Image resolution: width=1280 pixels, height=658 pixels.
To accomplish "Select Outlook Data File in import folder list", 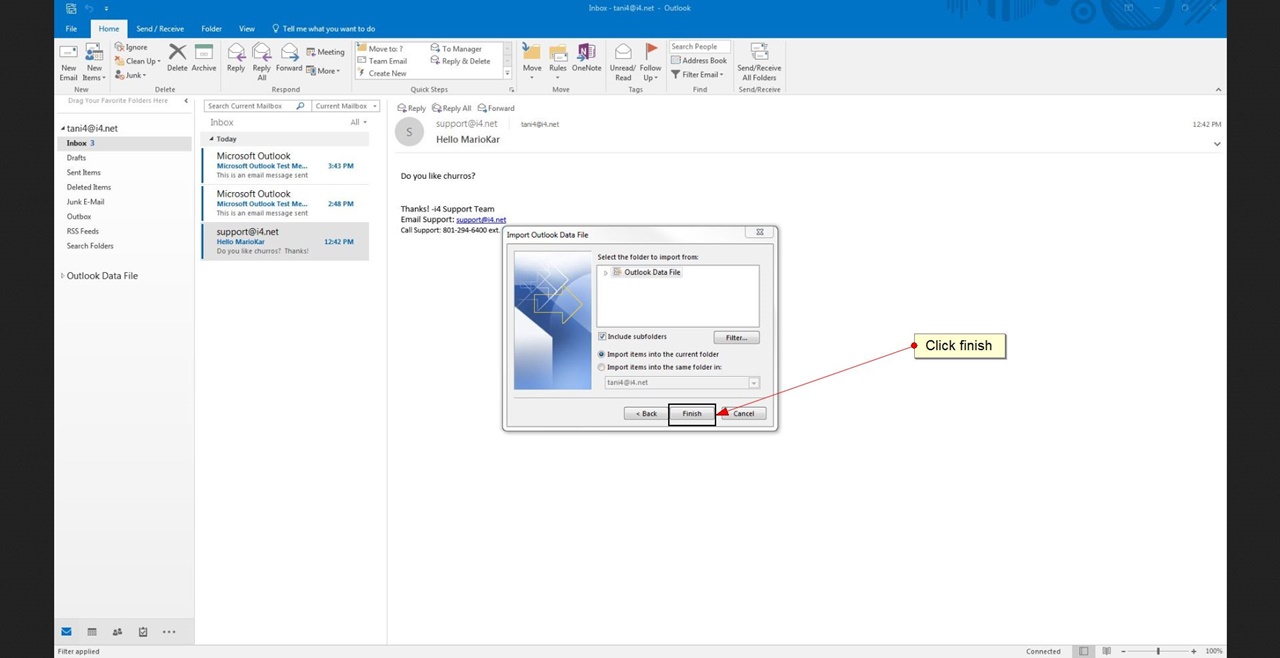I will 652,272.
